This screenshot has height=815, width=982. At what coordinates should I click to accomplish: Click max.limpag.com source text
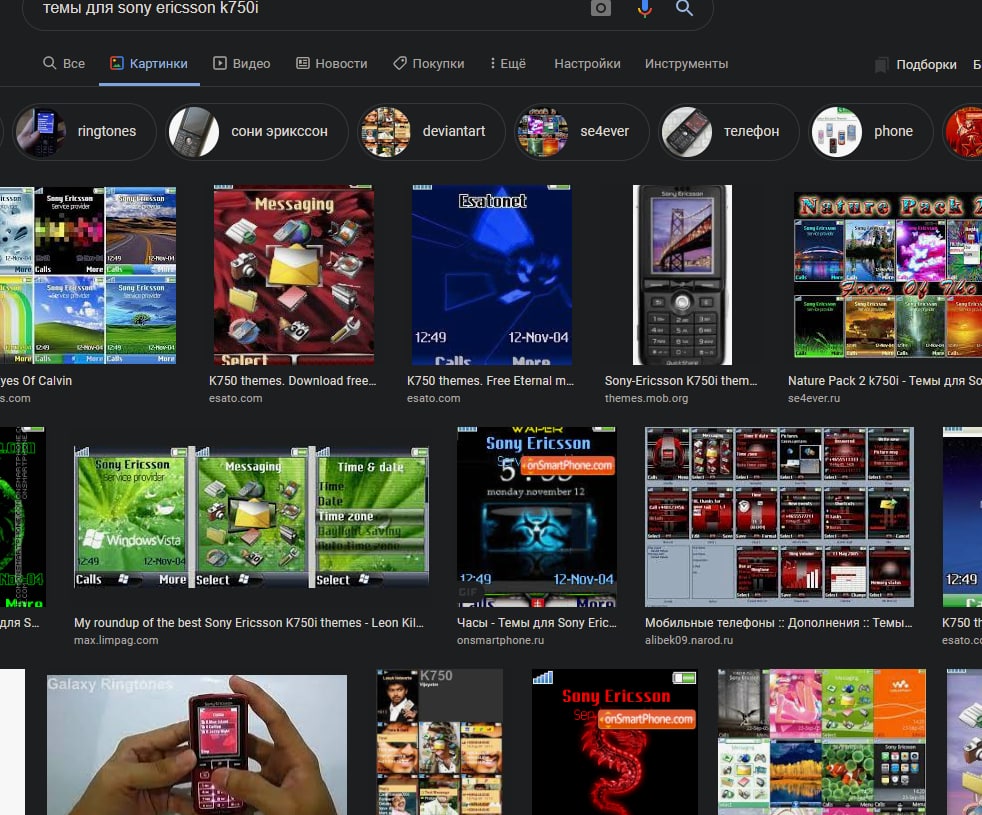click(116, 640)
